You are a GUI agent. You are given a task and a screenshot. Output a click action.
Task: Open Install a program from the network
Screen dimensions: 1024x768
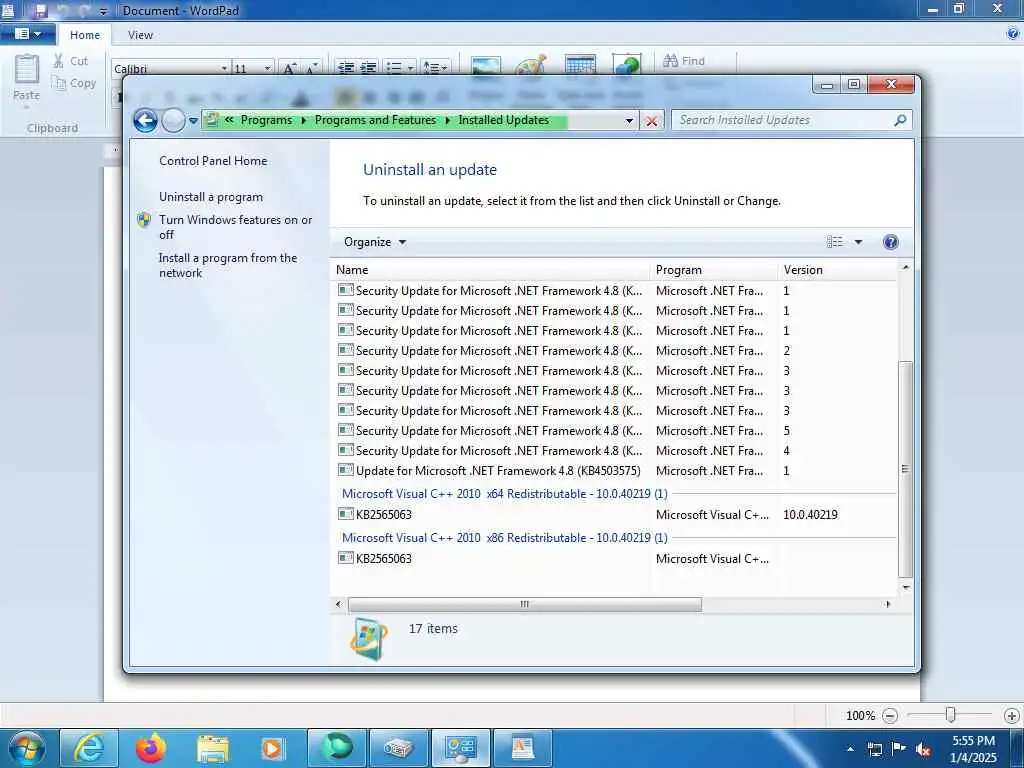pos(228,265)
